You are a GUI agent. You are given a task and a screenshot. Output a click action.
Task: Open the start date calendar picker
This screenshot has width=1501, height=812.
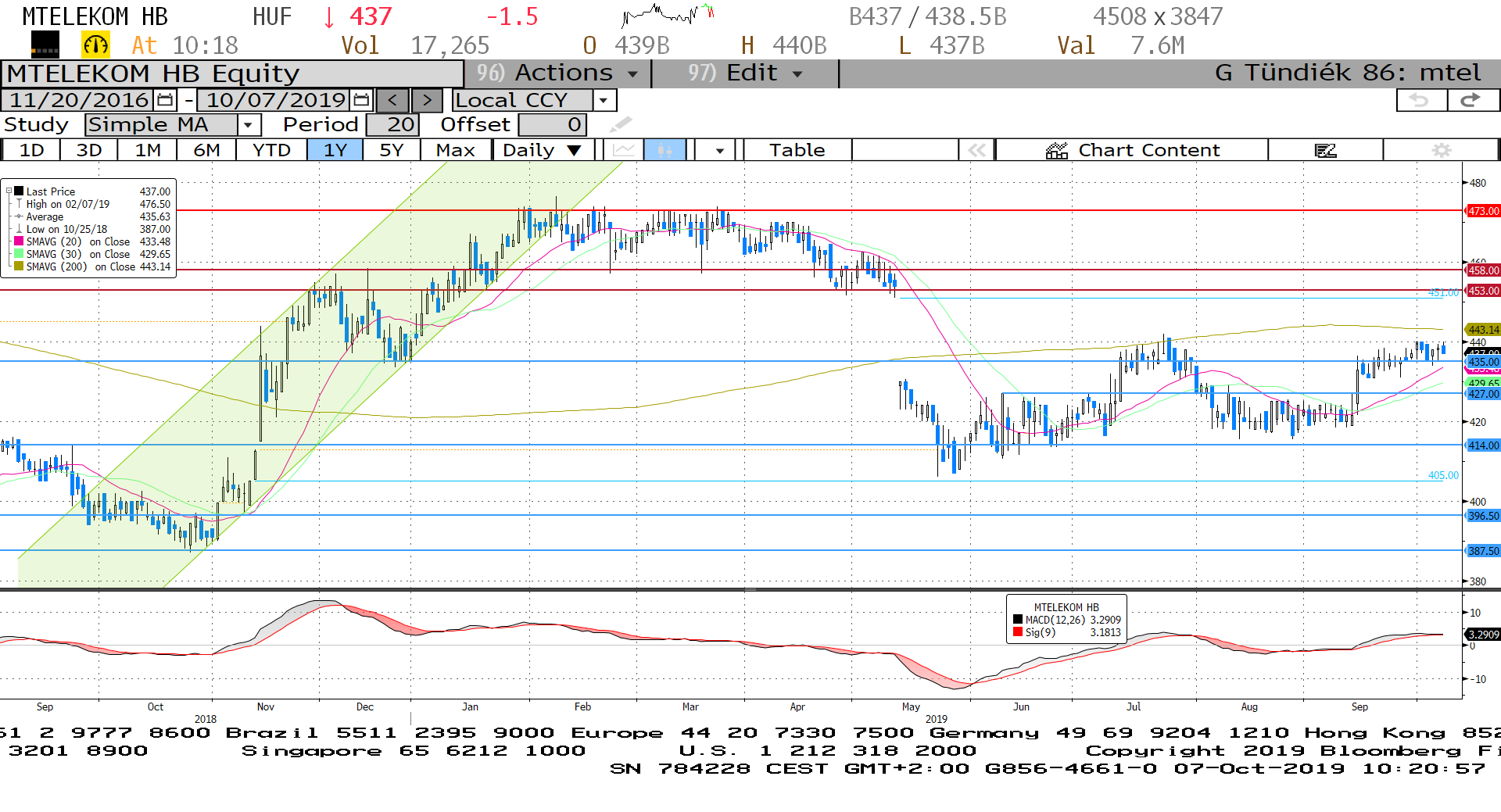click(165, 100)
